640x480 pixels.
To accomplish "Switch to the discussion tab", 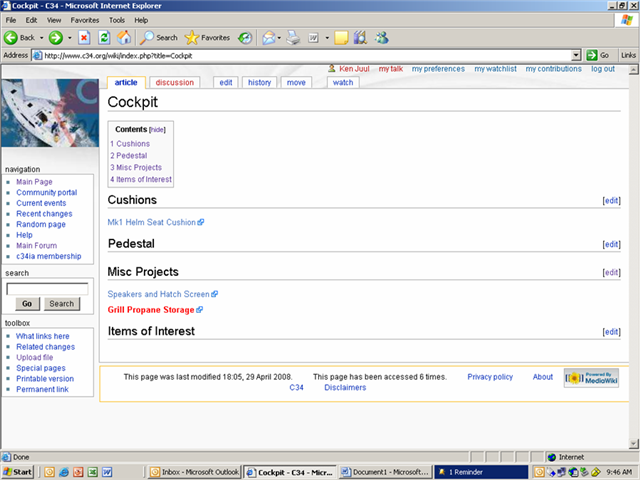I will click(175, 82).
